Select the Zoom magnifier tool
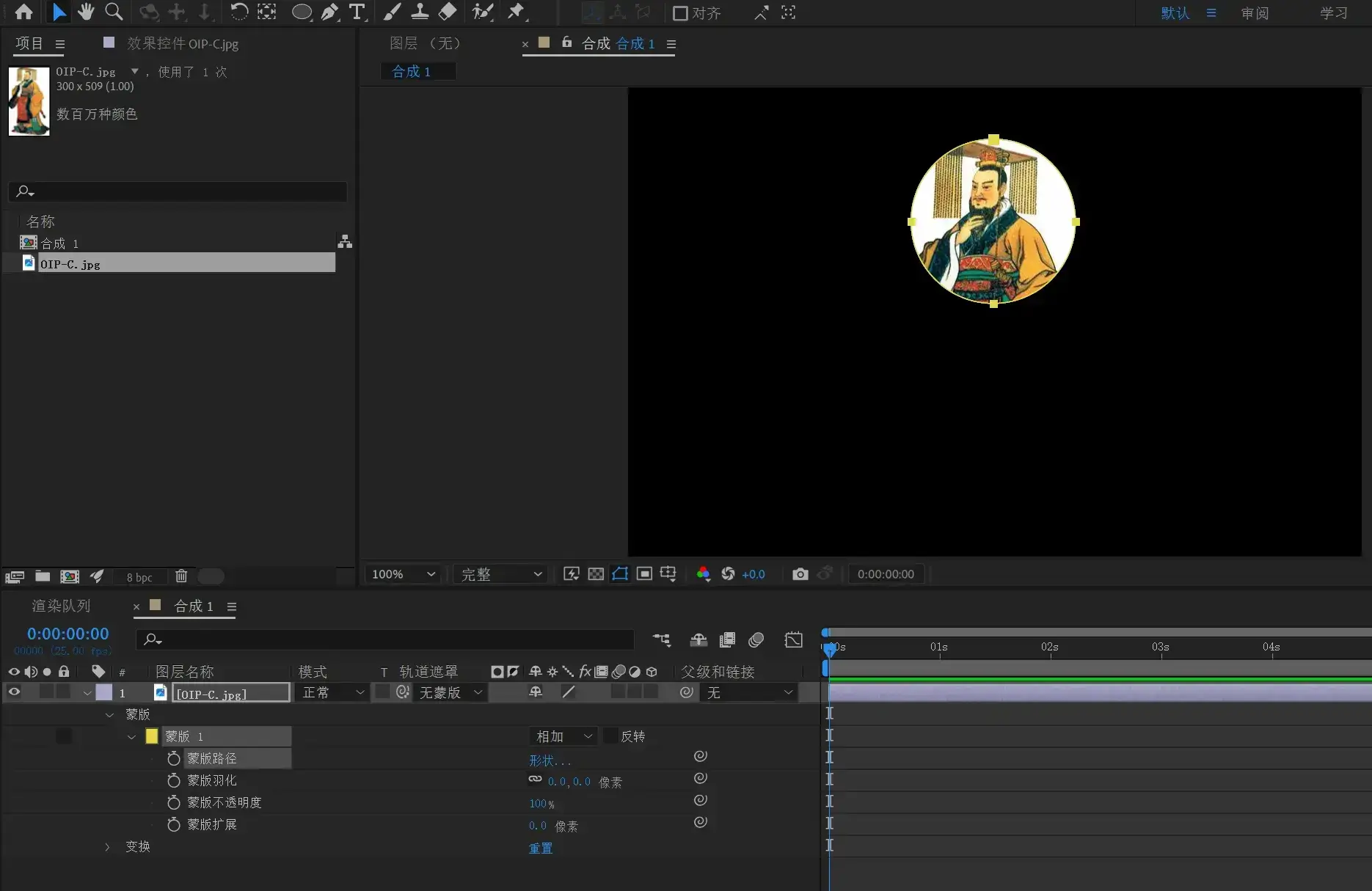The height and width of the screenshot is (891, 1372). (x=114, y=12)
